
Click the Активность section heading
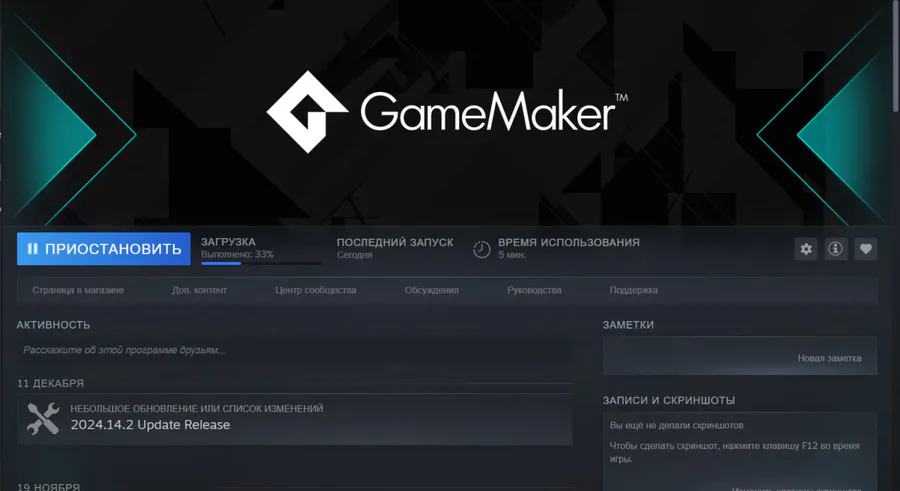(53, 325)
